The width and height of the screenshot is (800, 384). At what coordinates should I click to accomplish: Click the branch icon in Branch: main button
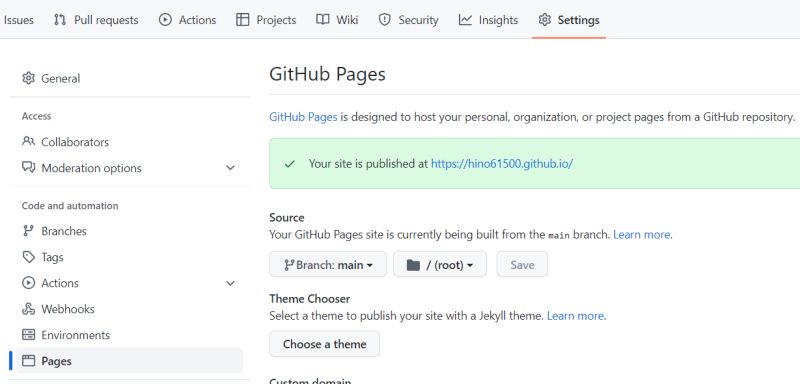click(289, 265)
